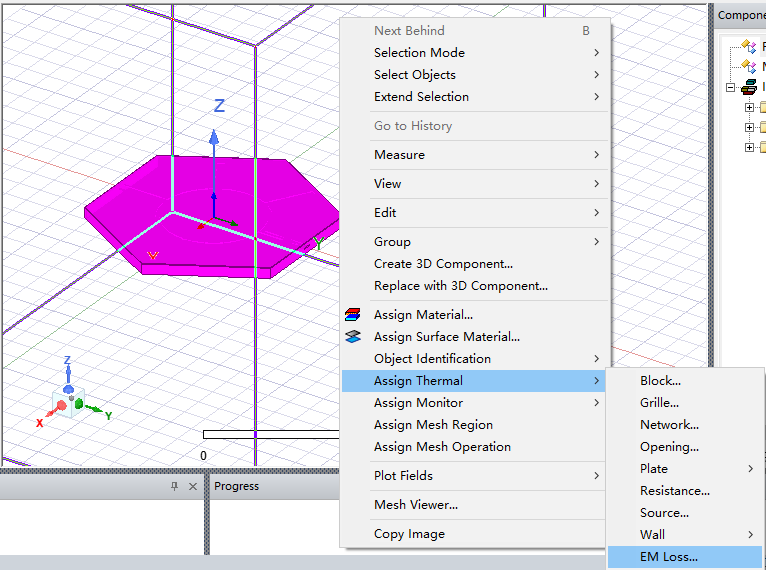Click the stacked books library icon in tree

749,88
